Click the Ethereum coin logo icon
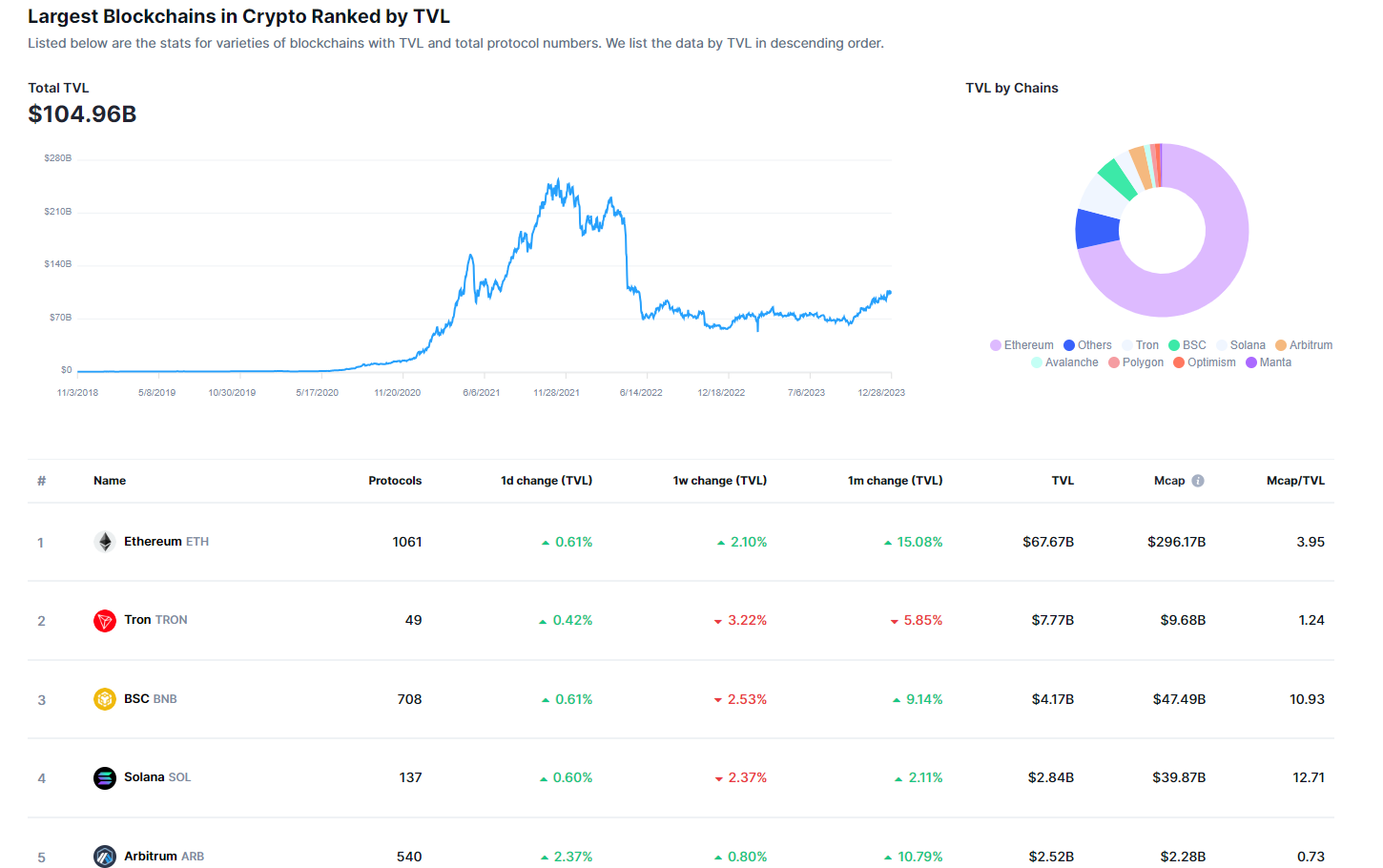1383x868 pixels. 105,542
